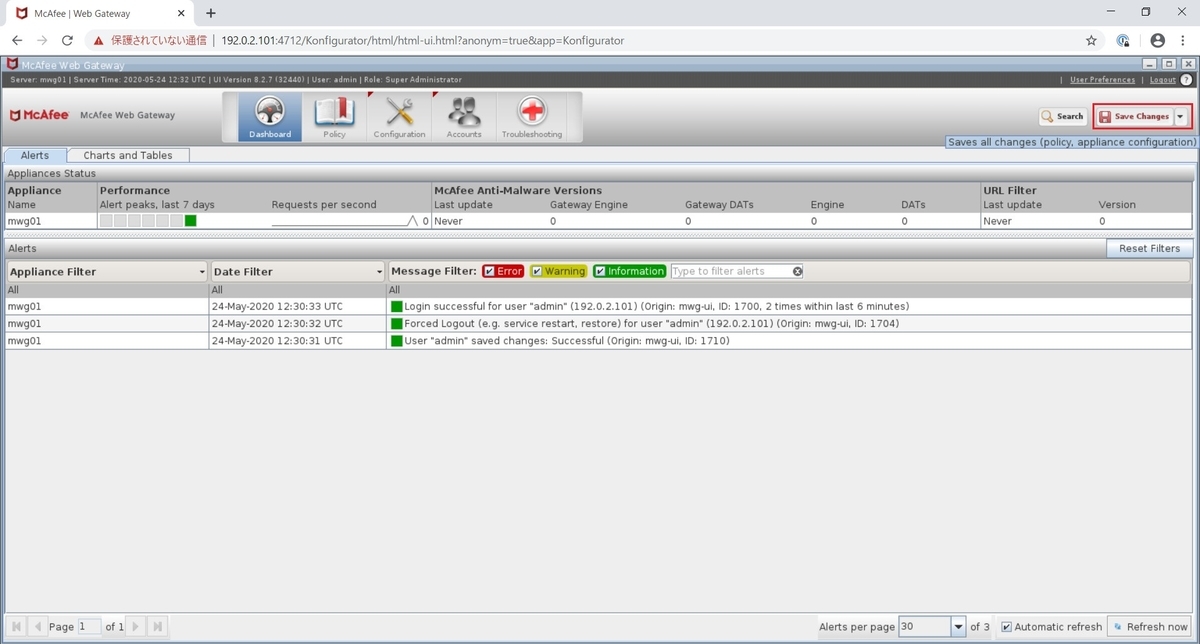Viewport: 1200px width, 644px height.
Task: Select the 'Forced Logout' alert row
Action: 598,323
